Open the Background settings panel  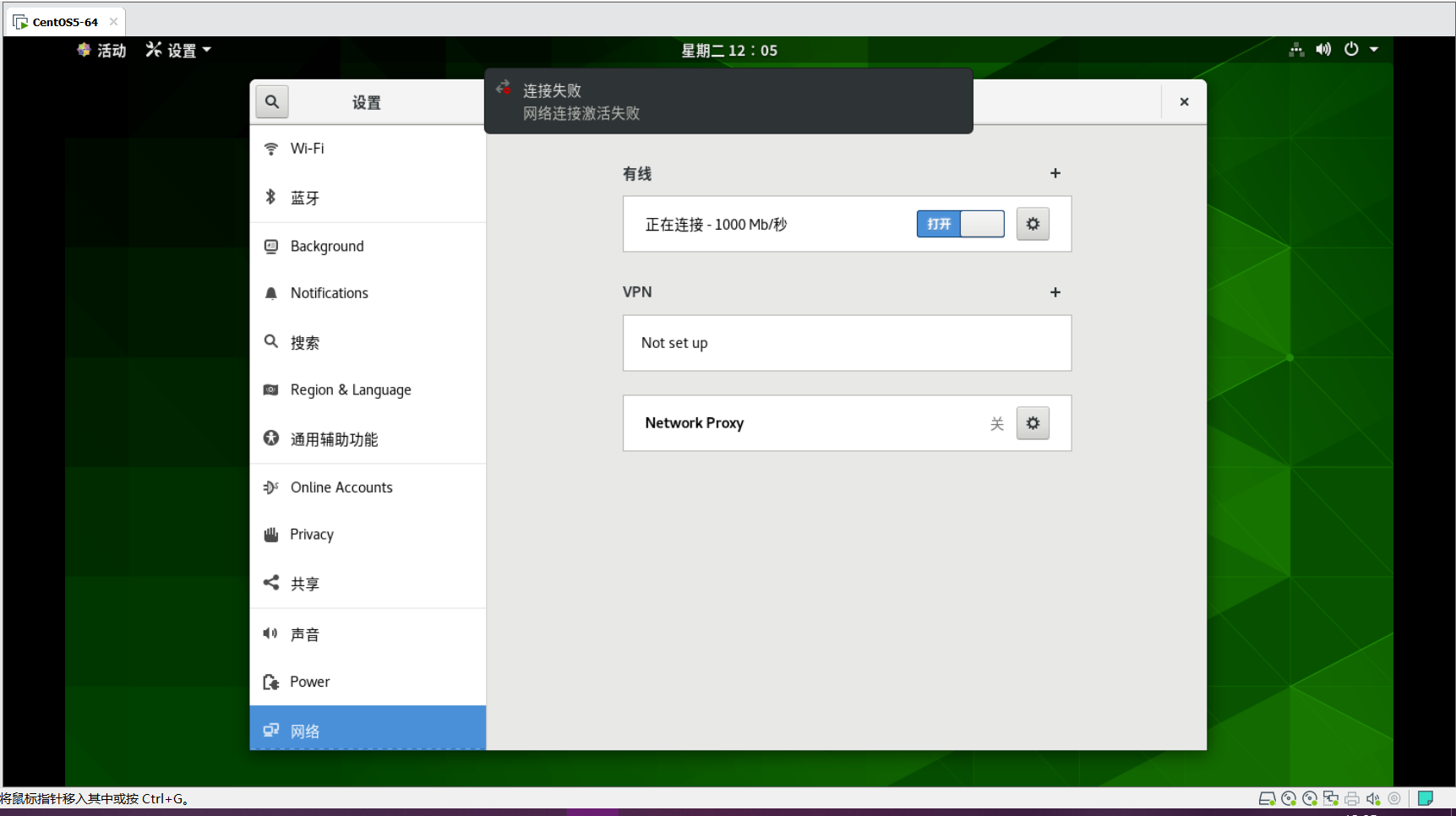tap(368, 247)
